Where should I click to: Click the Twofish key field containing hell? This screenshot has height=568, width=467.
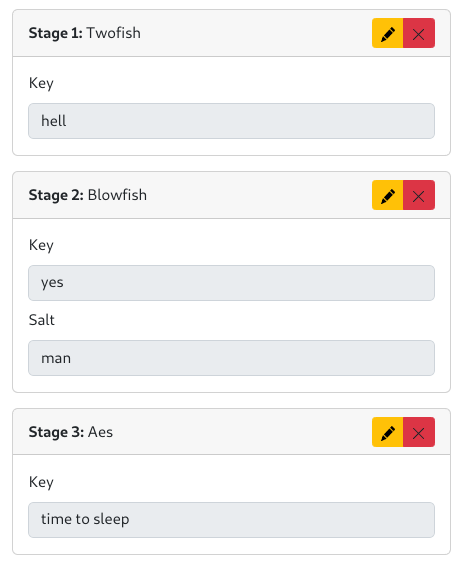point(232,121)
